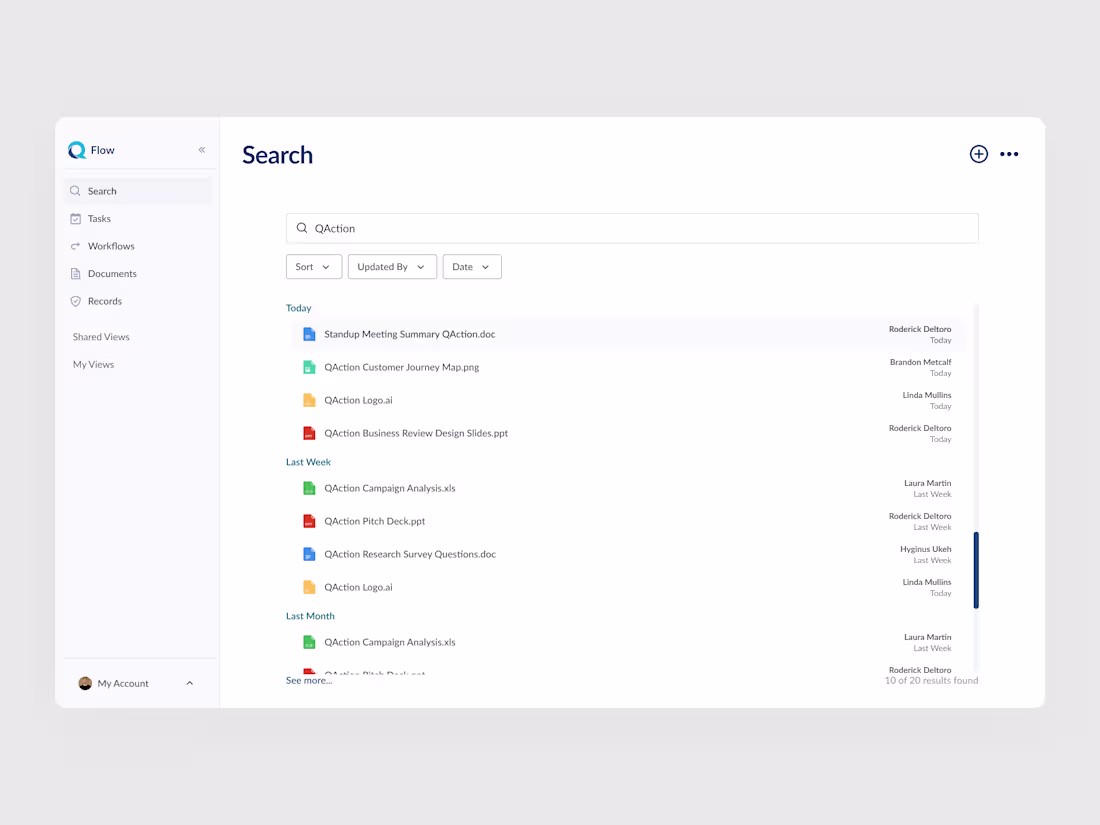Switch to My Views
The height and width of the screenshot is (825, 1100).
[92, 364]
